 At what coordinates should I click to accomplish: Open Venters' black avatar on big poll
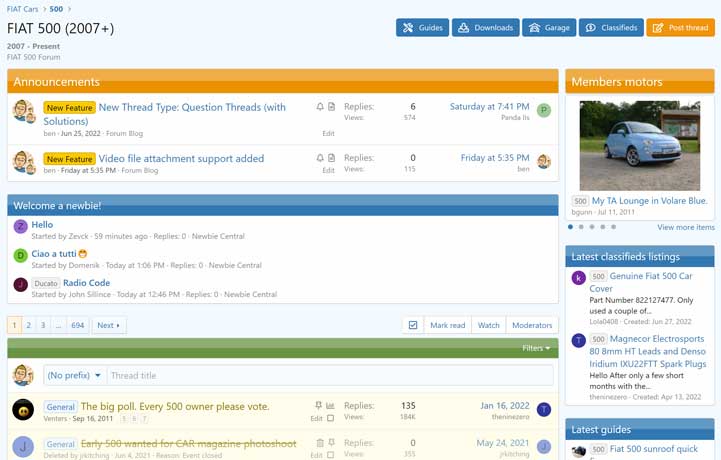pyautogui.click(x=23, y=409)
